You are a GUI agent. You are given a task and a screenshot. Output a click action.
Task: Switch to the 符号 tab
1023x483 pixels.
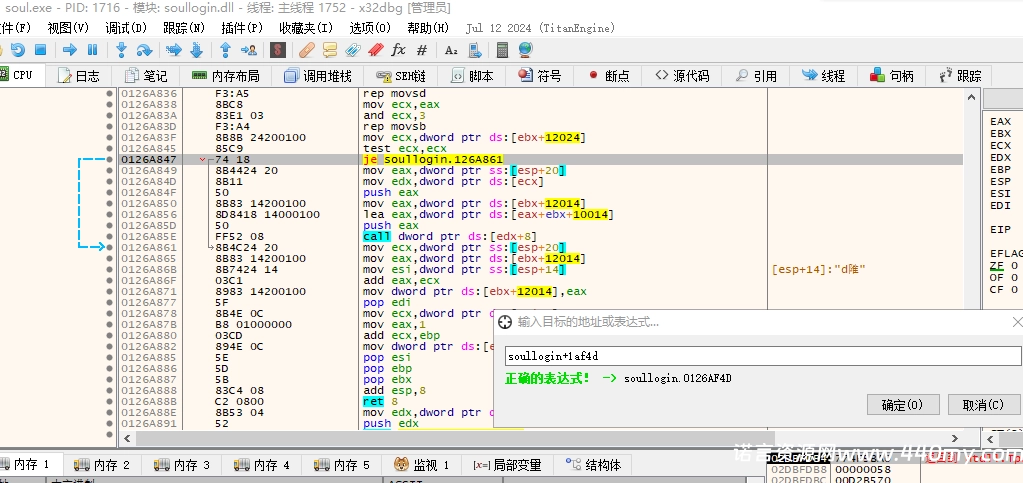coord(540,76)
